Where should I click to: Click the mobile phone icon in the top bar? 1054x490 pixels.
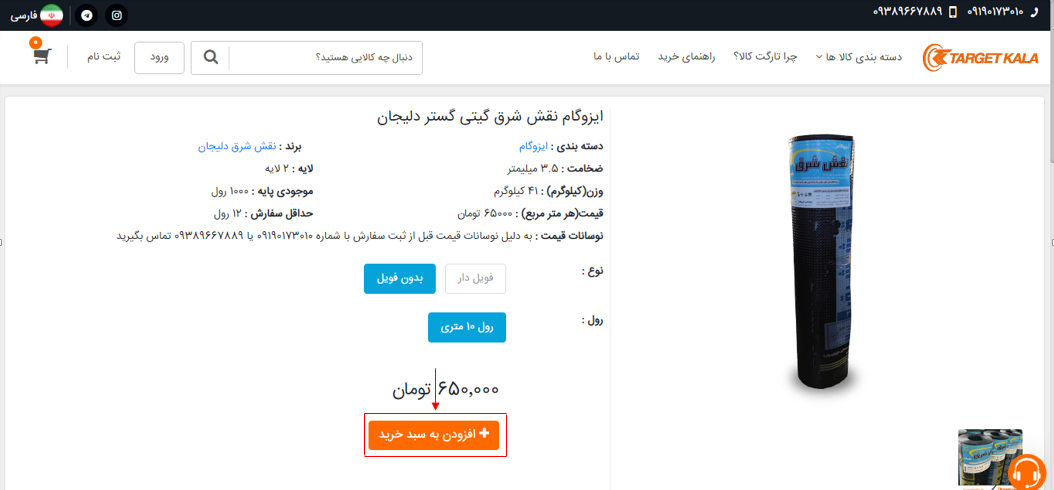pos(952,11)
